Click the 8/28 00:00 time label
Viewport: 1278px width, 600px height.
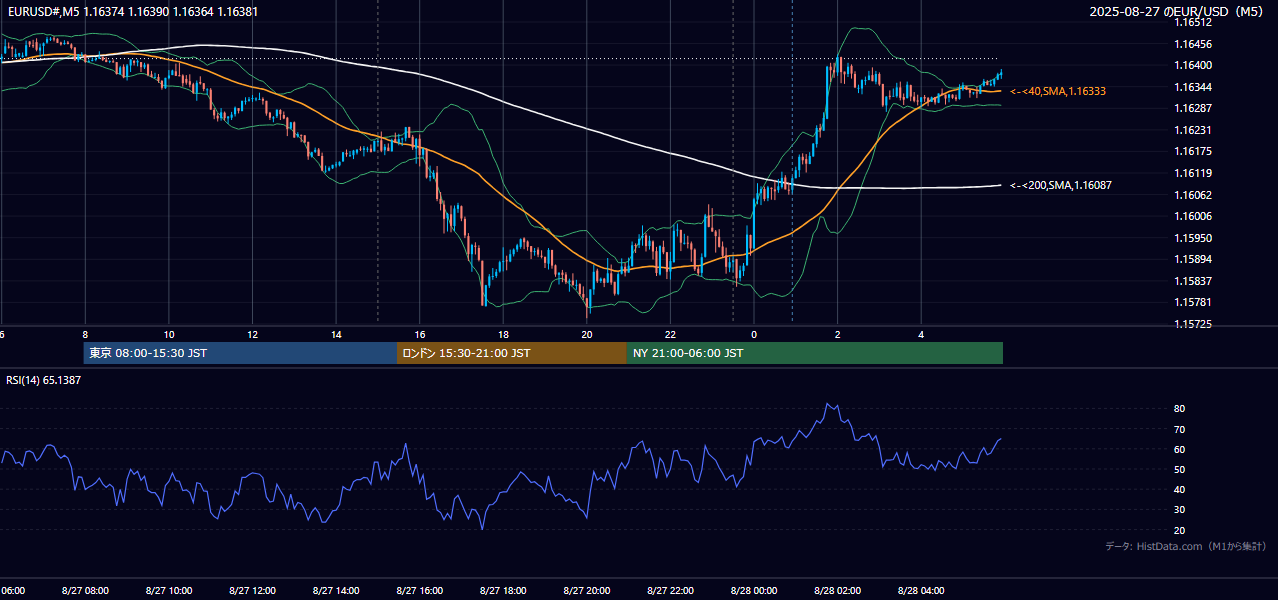point(754,590)
